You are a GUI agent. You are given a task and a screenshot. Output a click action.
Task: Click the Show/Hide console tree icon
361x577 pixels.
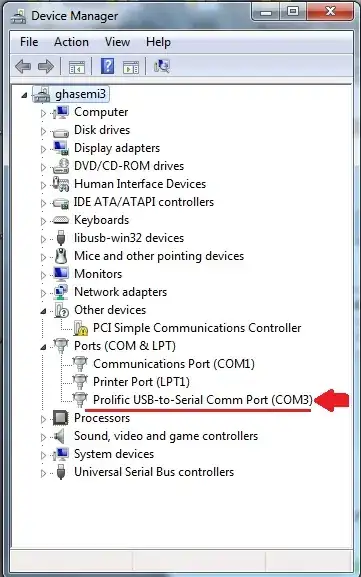coord(77,67)
